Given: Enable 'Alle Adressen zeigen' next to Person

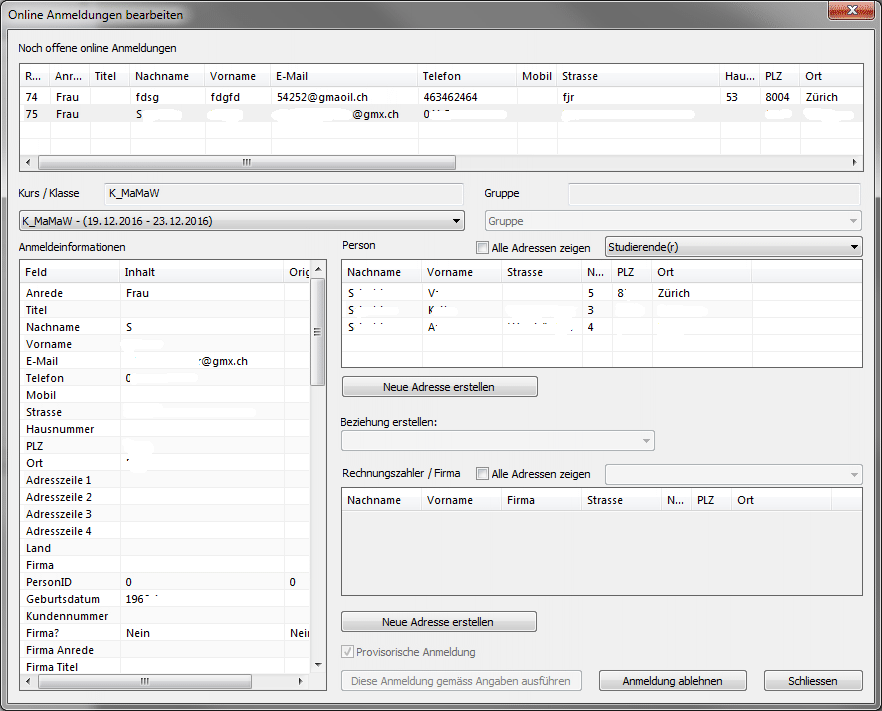Looking at the screenshot, I should pyautogui.click(x=483, y=248).
